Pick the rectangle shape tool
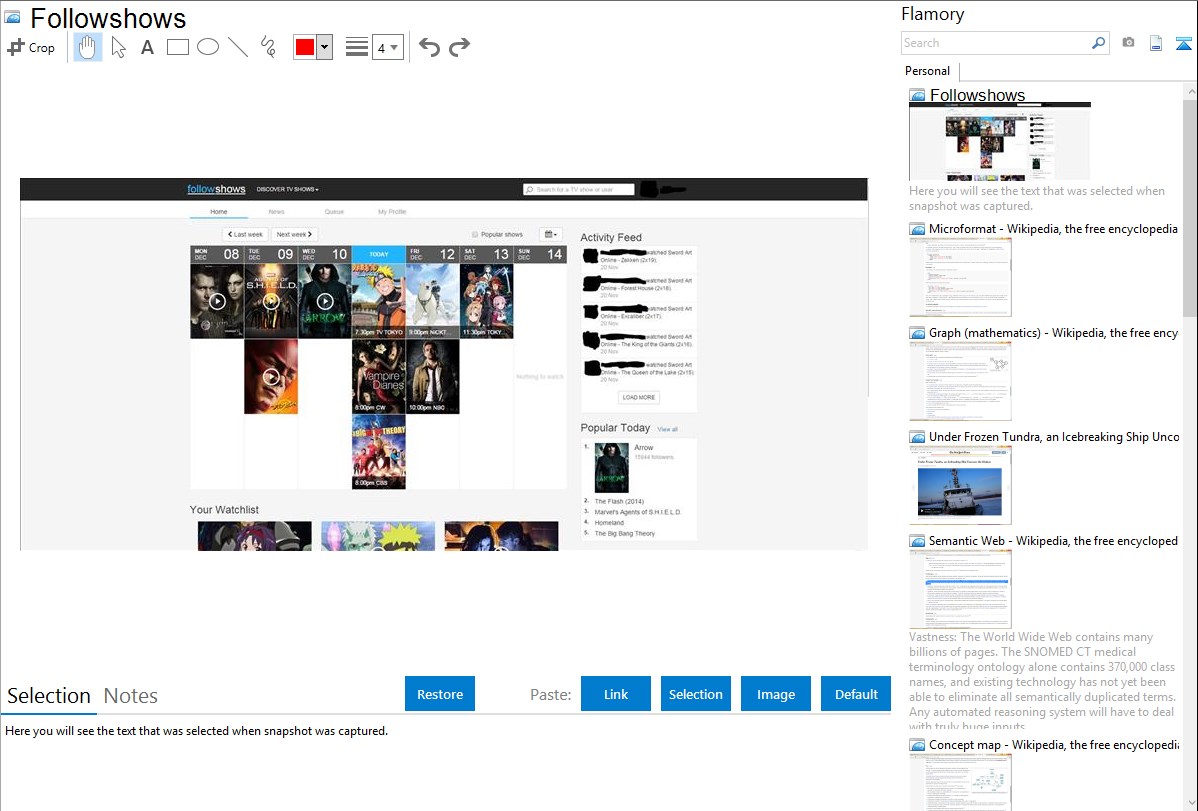The width and height of the screenshot is (1198, 811). point(178,47)
